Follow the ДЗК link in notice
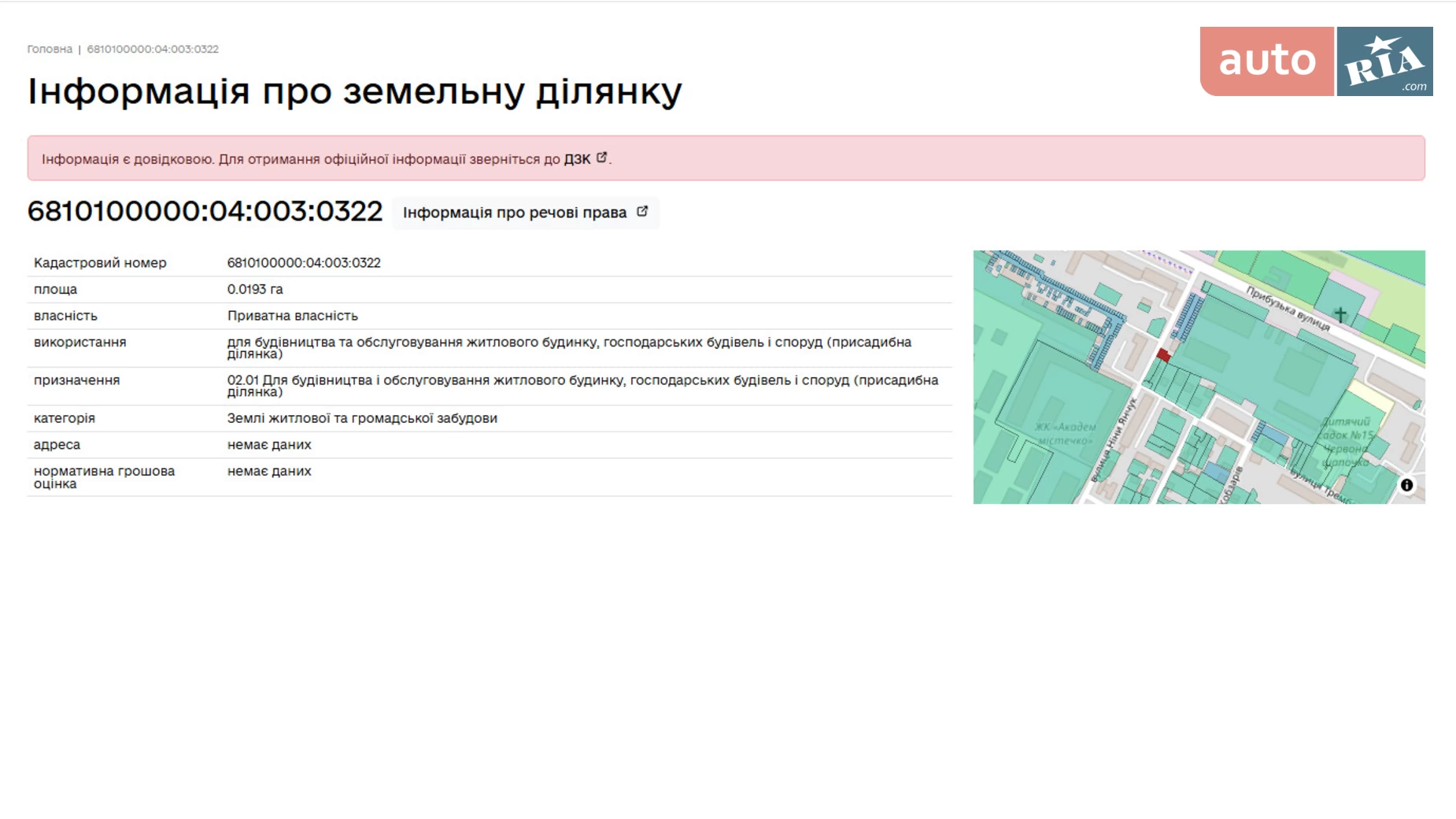 pos(577,159)
